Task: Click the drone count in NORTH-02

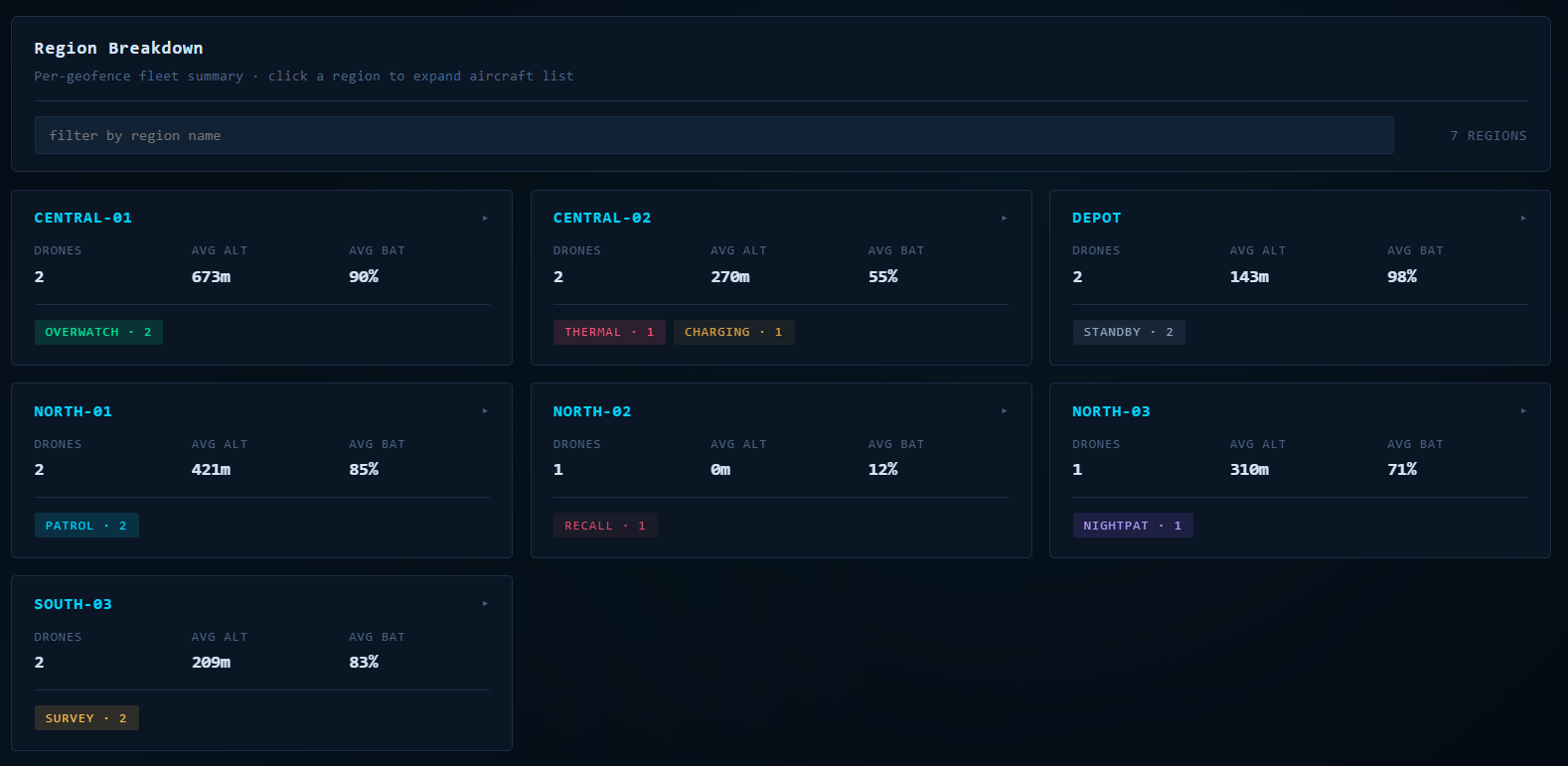Action: pyautogui.click(x=558, y=469)
